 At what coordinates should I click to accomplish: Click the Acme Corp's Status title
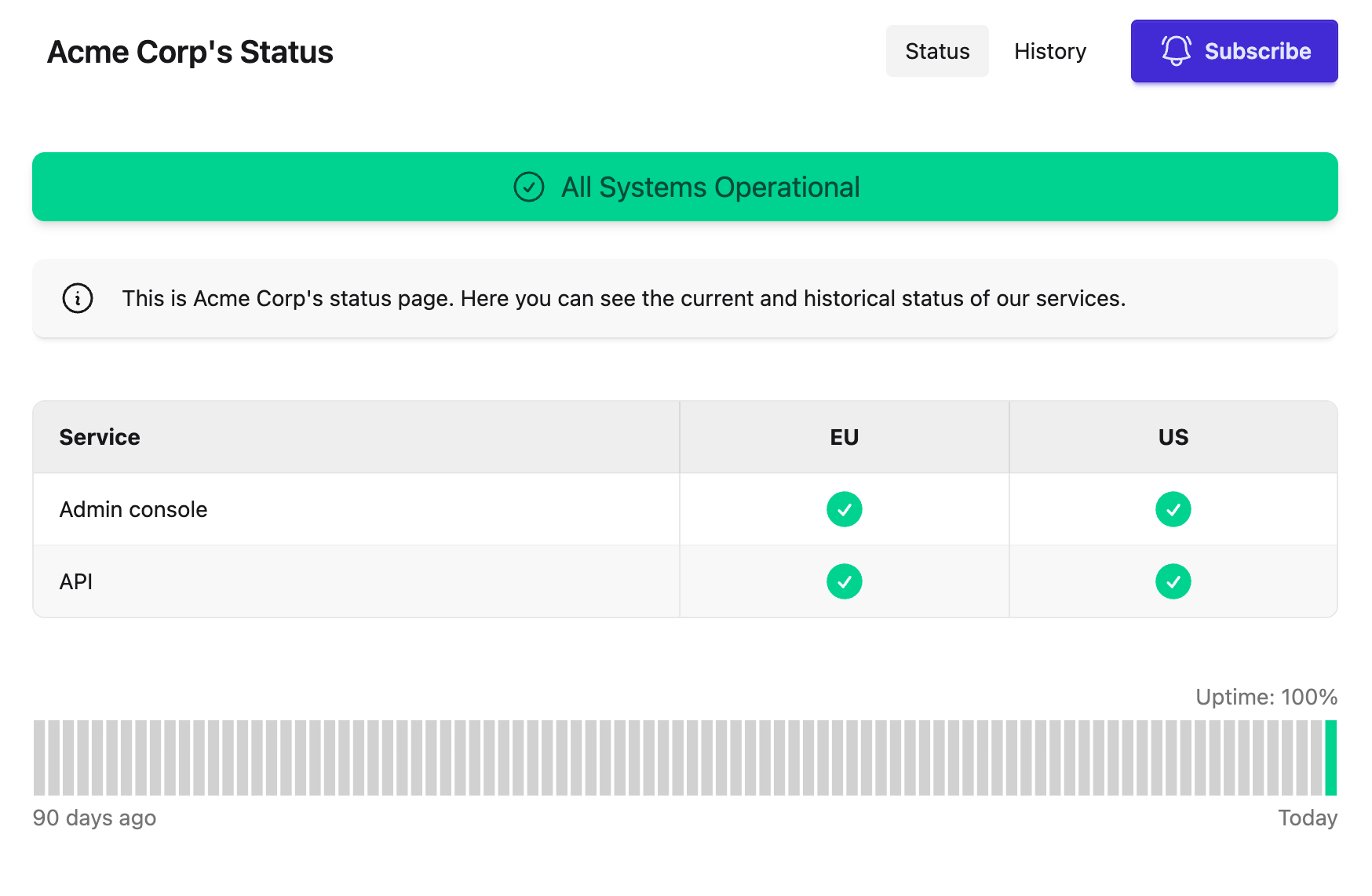click(190, 52)
